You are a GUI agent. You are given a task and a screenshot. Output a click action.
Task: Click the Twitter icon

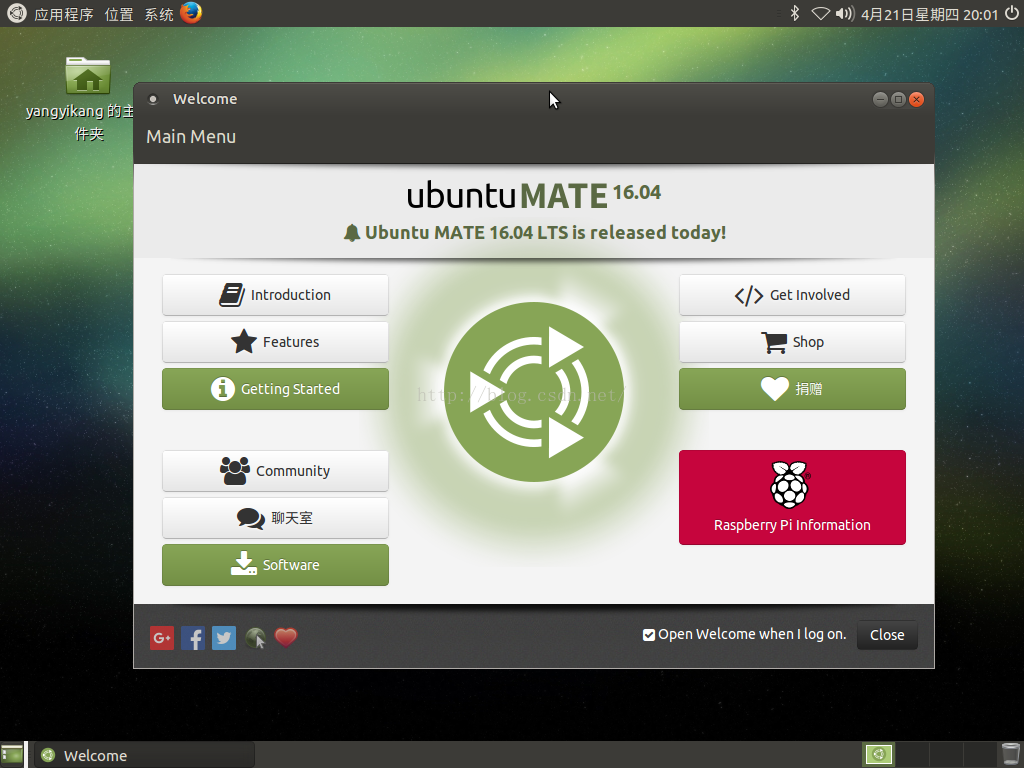pos(224,638)
